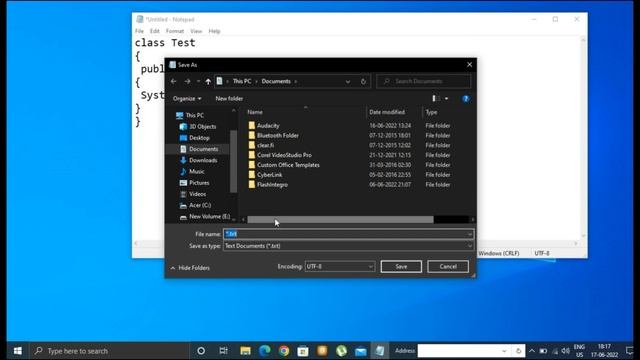This screenshot has height=360, width=640.
Task: Open the Windows Start menu
Action: (x=18, y=351)
